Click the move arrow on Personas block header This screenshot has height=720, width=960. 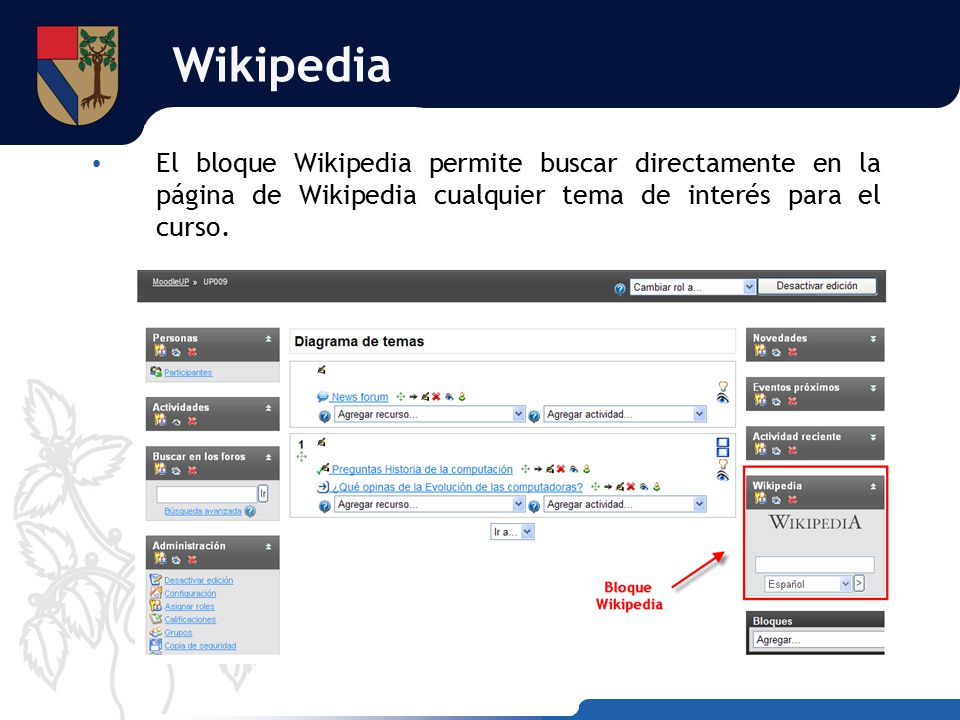268,339
